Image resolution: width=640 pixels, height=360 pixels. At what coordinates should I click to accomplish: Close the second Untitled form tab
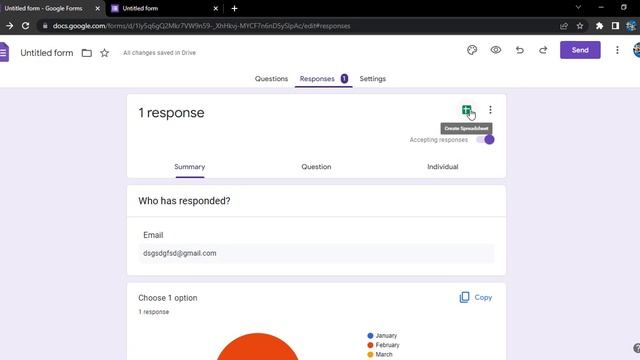[216, 8]
